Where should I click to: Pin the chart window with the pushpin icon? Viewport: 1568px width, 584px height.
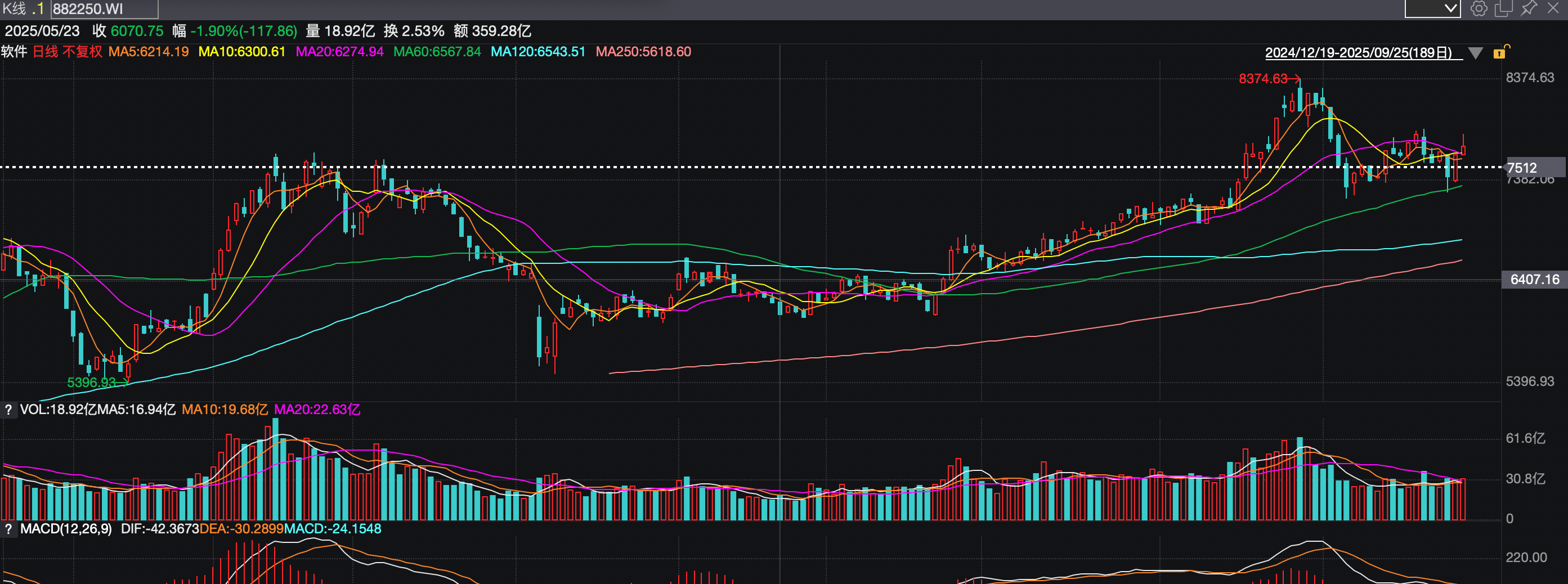[x=1529, y=8]
